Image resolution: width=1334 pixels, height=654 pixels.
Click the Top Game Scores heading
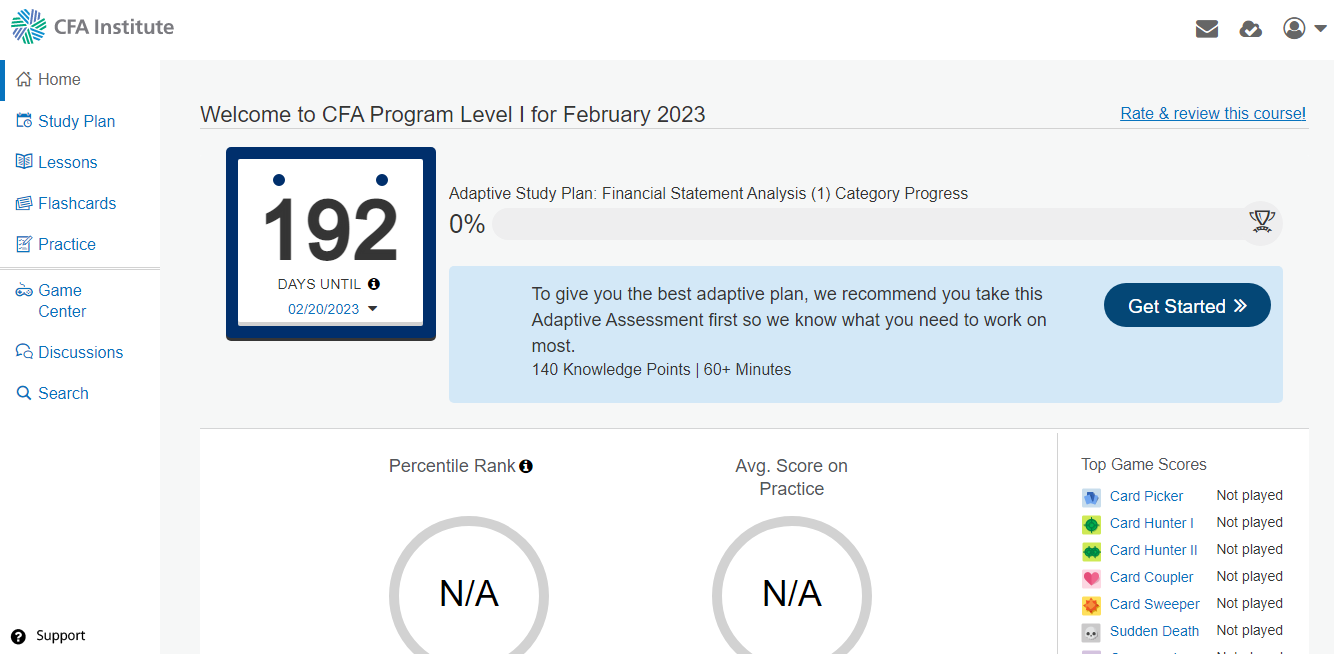point(1144,465)
